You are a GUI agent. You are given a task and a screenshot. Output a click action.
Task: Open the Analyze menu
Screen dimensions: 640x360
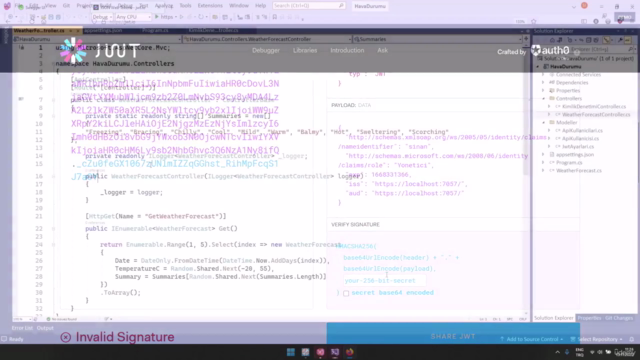point(164,6)
